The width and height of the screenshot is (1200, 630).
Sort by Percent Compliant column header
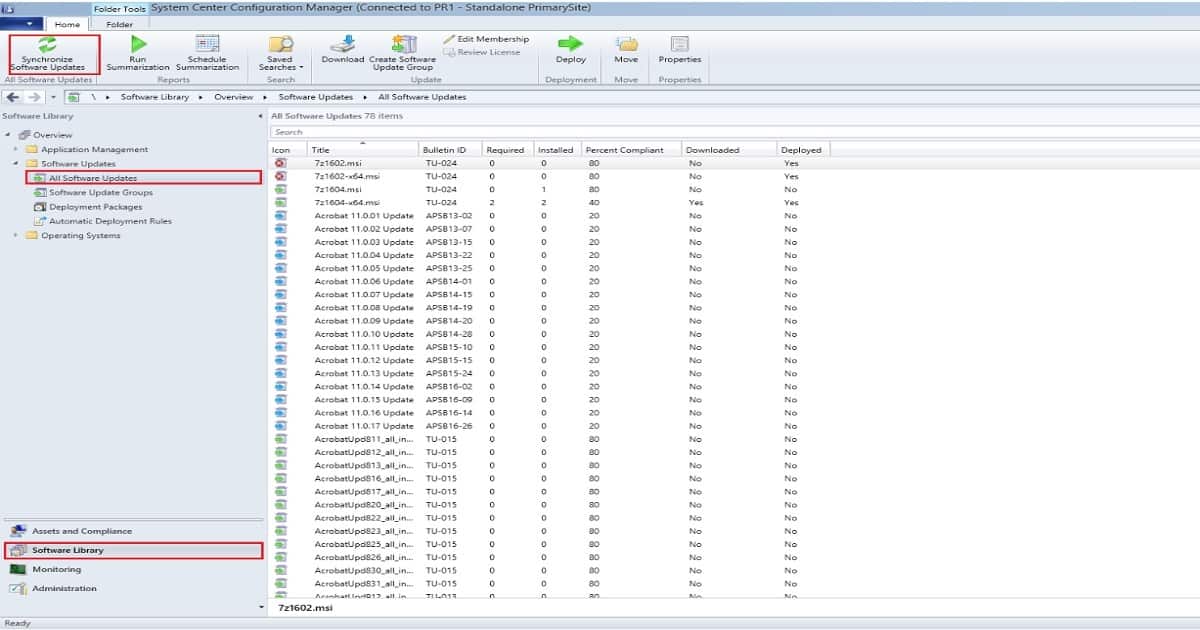point(631,150)
